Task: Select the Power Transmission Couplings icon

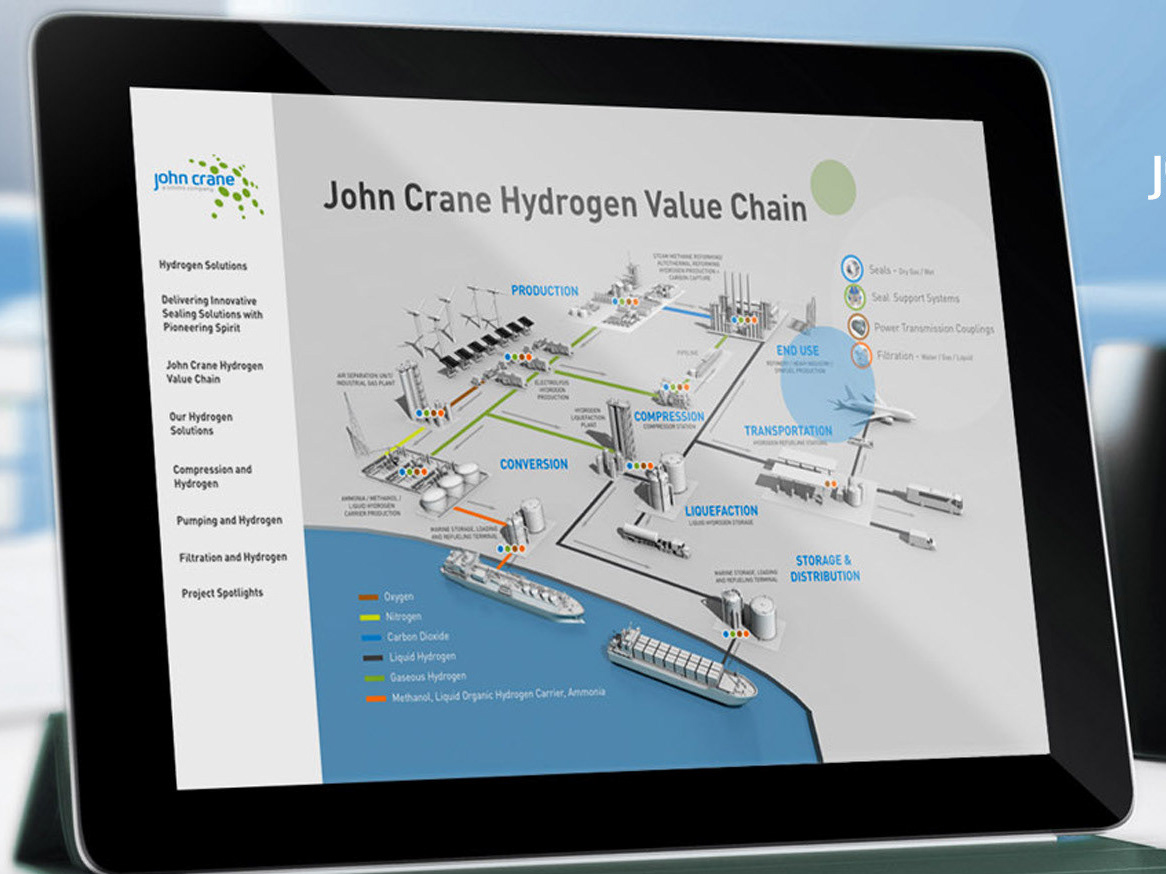Action: tap(858, 326)
